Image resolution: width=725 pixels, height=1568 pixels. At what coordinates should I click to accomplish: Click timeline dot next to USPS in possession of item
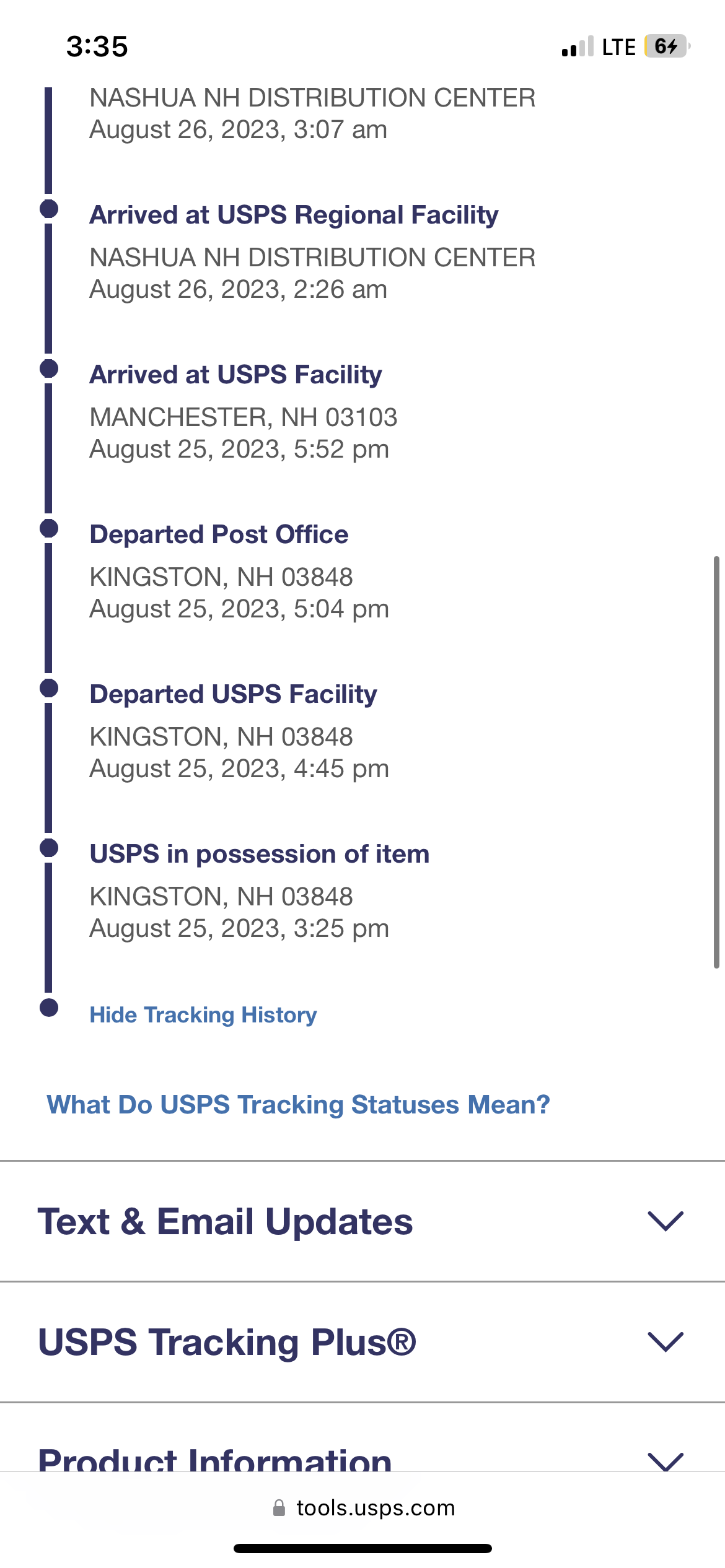pos(49,848)
